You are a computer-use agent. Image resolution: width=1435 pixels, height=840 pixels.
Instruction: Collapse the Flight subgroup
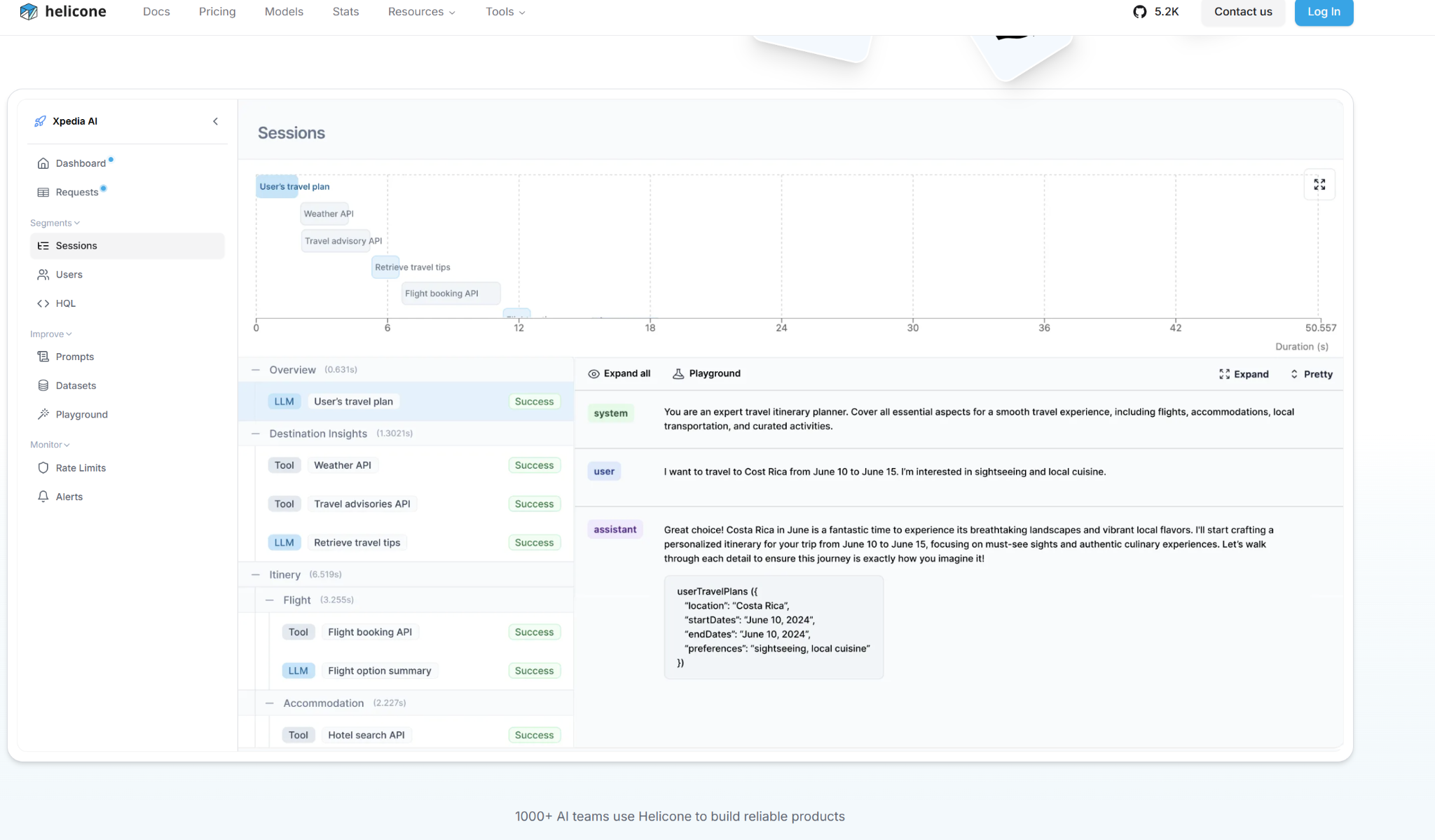point(270,600)
